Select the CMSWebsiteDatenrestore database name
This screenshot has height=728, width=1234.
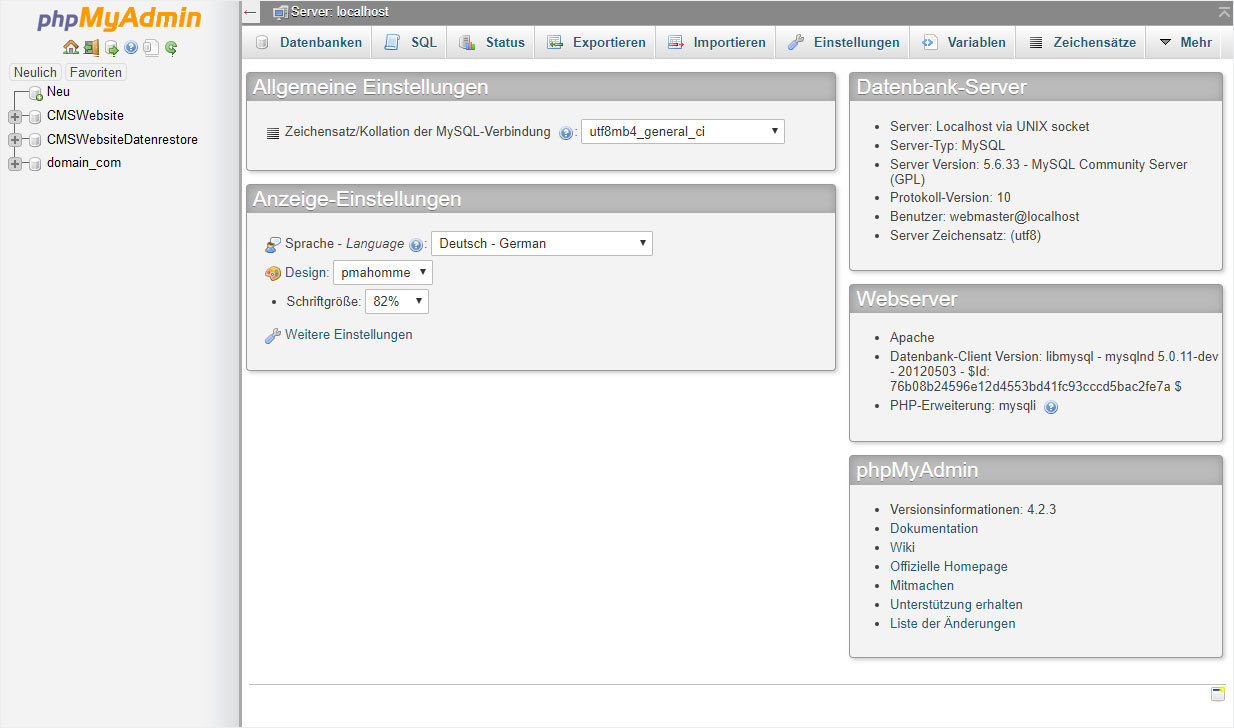pos(122,140)
